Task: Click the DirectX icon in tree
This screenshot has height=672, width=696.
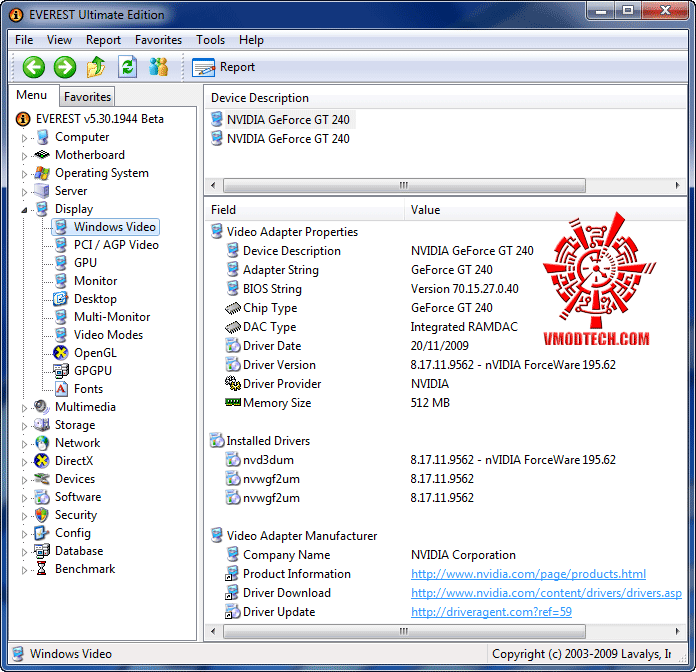Action: pos(42,461)
